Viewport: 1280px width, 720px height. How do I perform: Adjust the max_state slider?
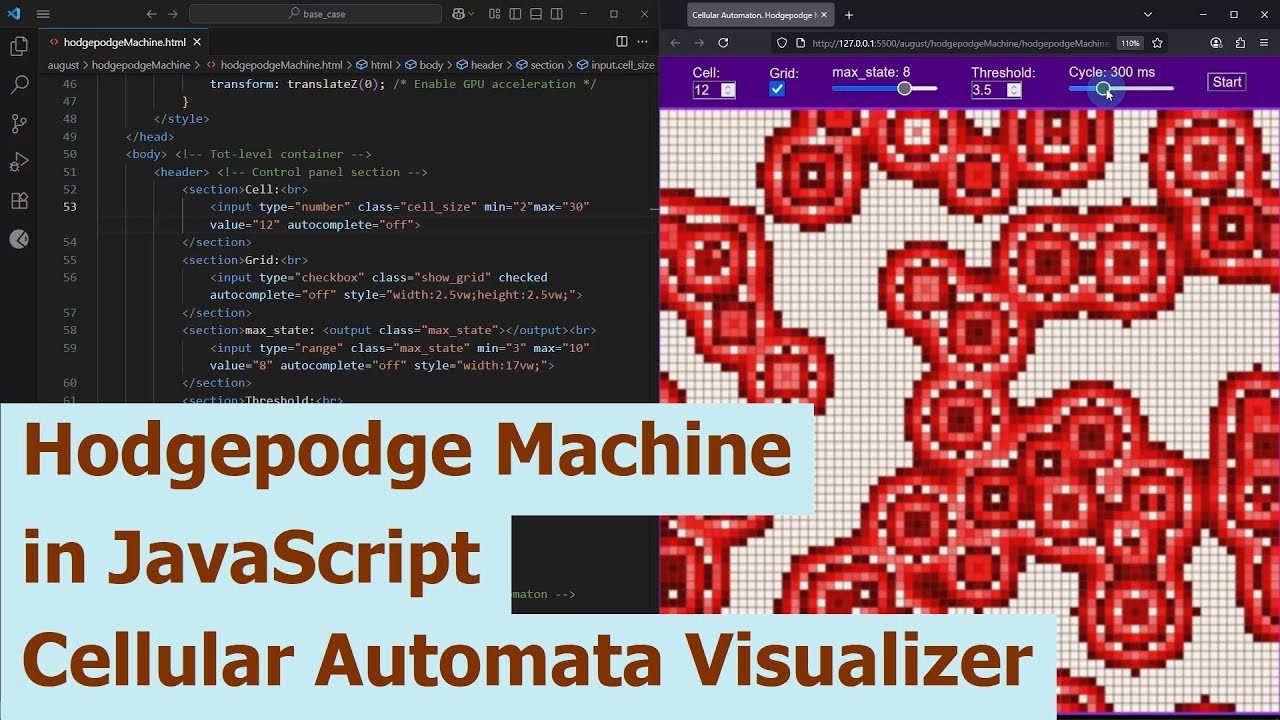click(884, 88)
